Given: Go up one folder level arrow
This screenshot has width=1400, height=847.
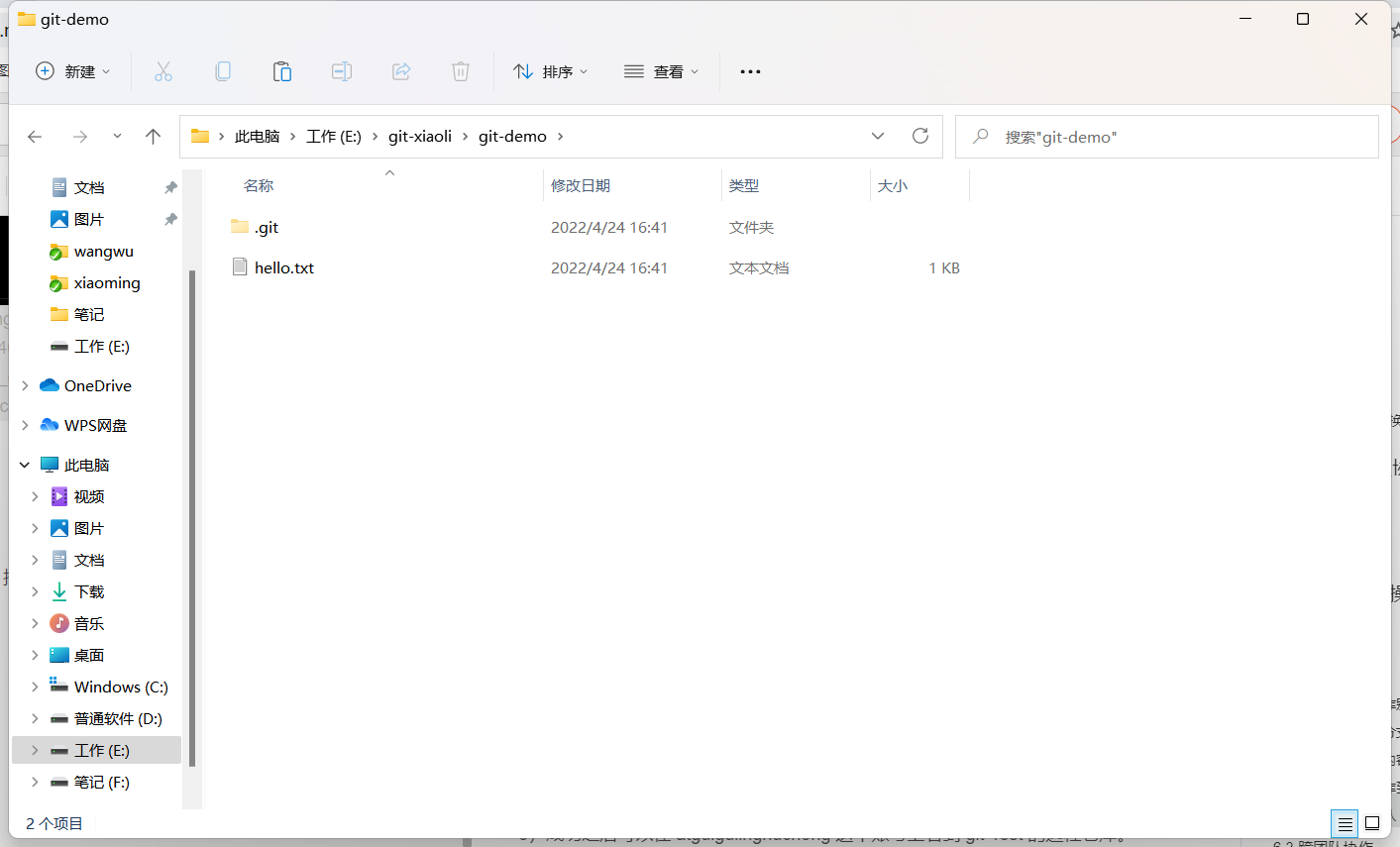Looking at the screenshot, I should pos(153,137).
